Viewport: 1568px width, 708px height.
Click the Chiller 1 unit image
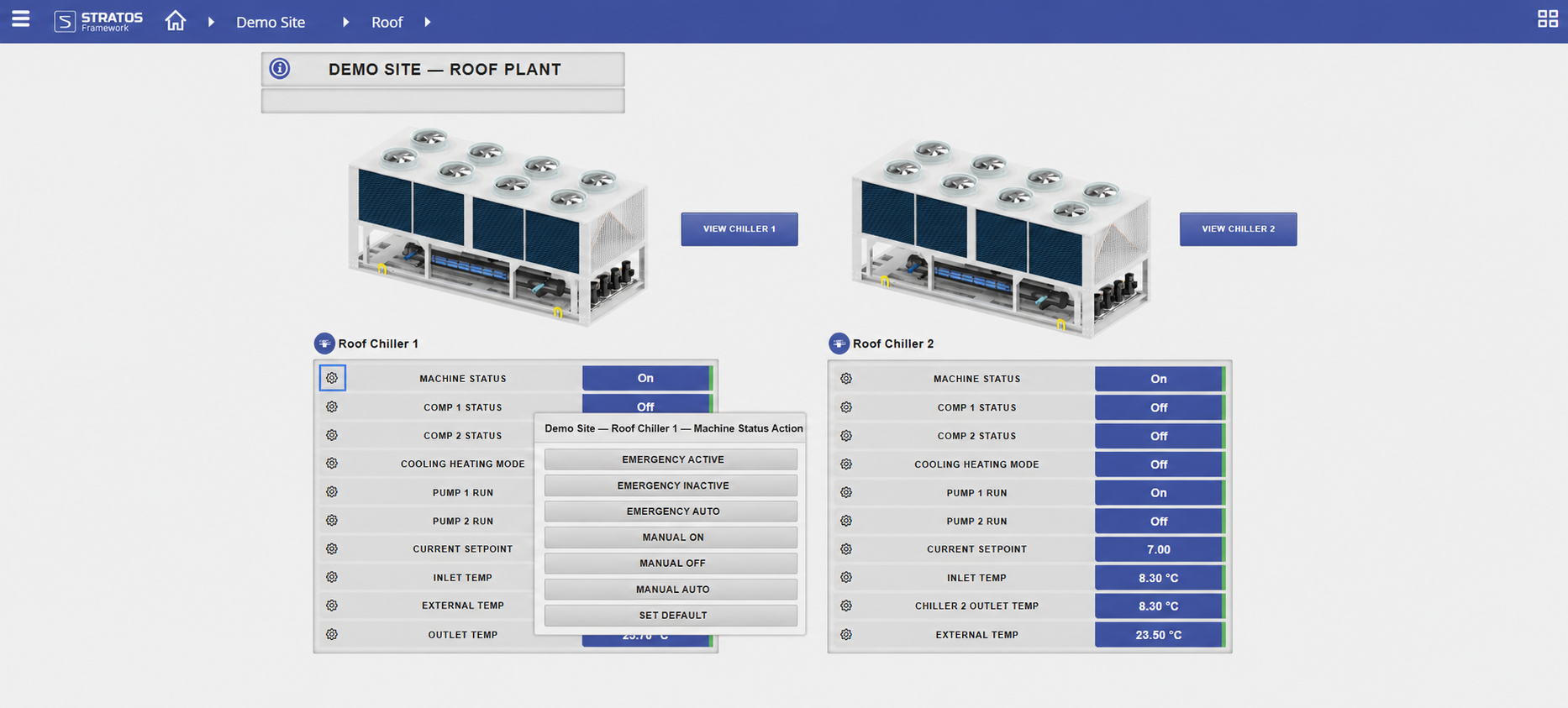pos(498,227)
